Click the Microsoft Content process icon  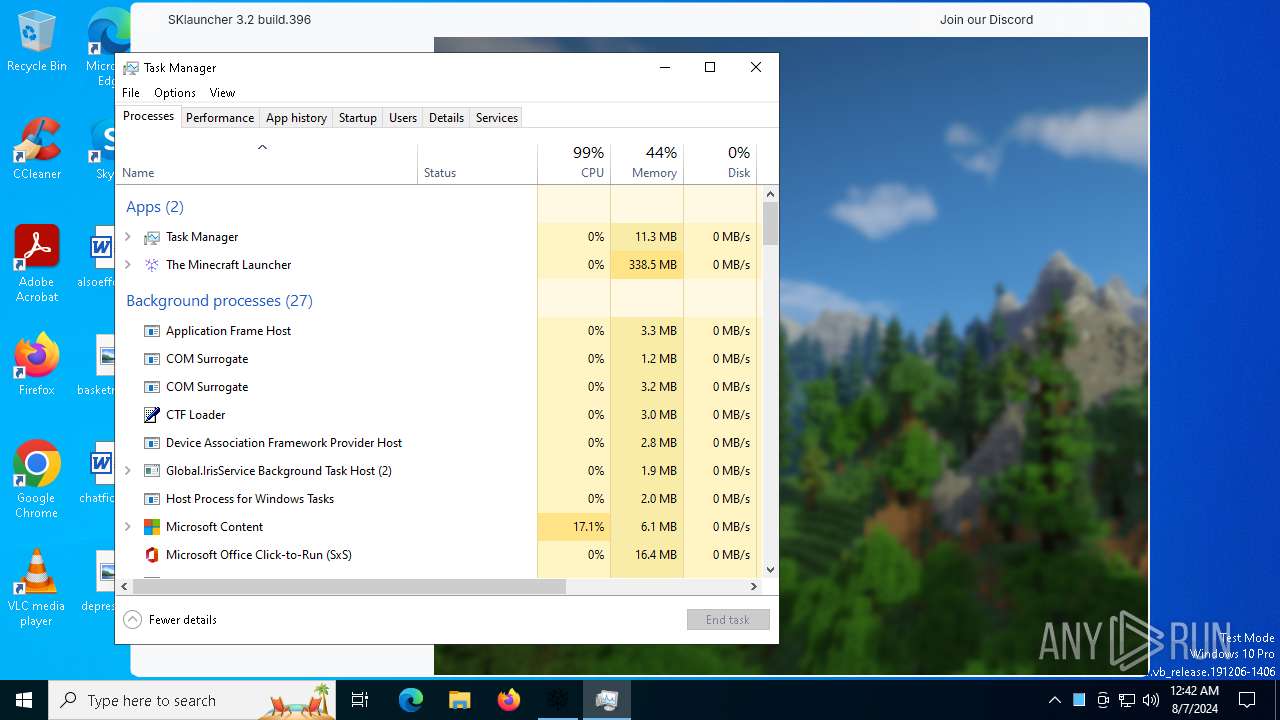(152, 527)
